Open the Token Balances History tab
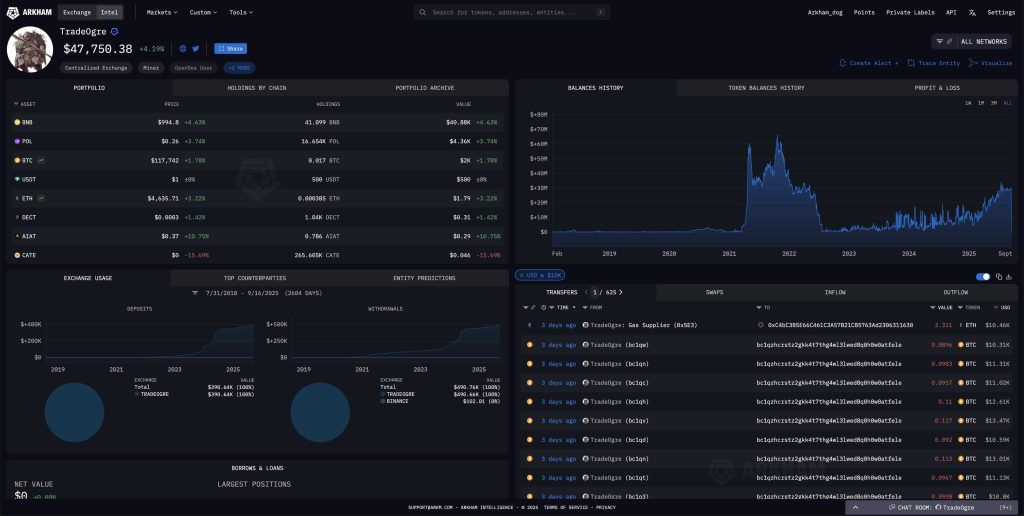This screenshot has height=516, width=1024. pyautogui.click(x=765, y=88)
